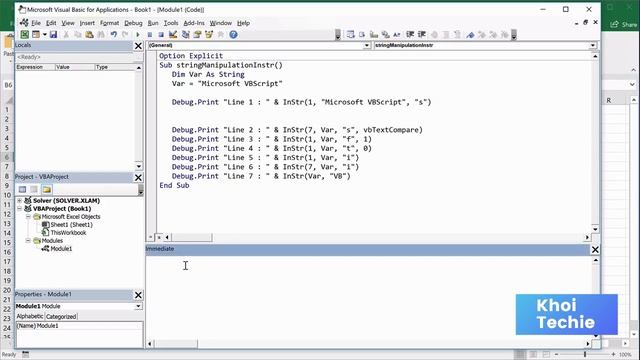Click the View Code icon in Project panel

(22, 189)
